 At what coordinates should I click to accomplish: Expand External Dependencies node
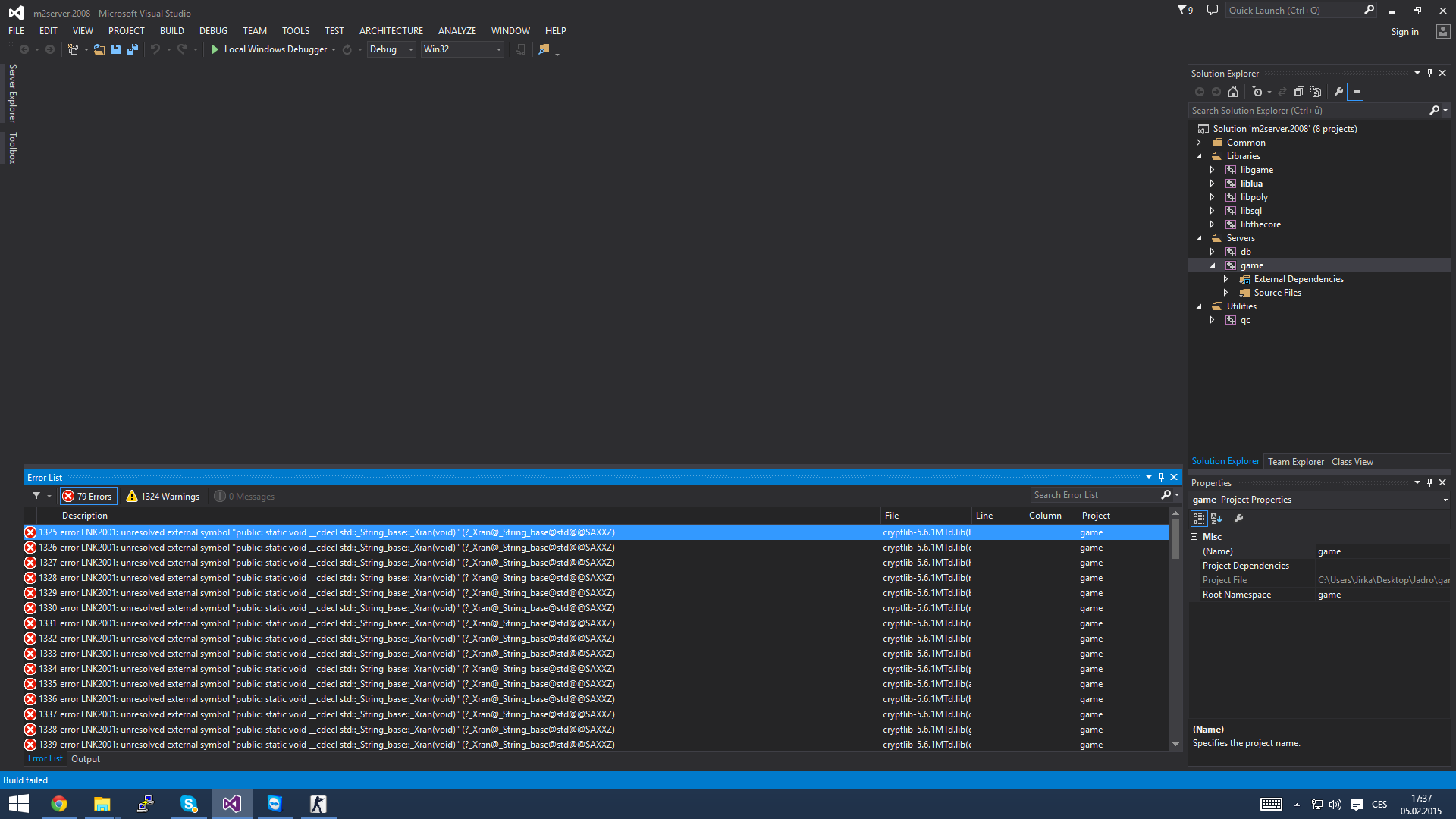(x=1226, y=279)
